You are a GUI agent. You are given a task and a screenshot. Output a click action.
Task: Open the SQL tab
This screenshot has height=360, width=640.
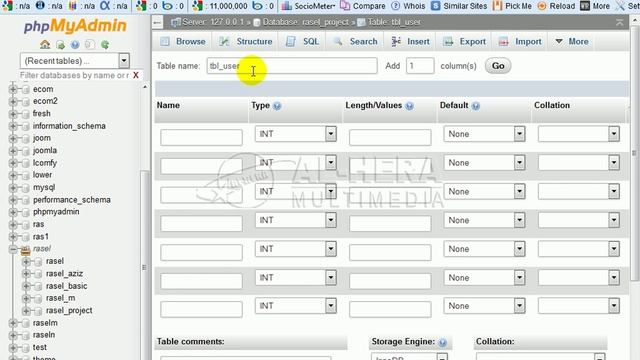pos(302,42)
